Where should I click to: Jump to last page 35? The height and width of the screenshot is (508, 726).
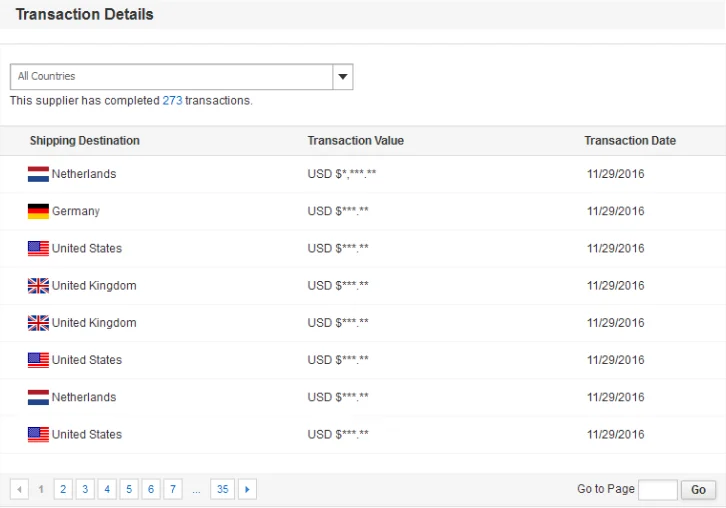tap(222, 489)
